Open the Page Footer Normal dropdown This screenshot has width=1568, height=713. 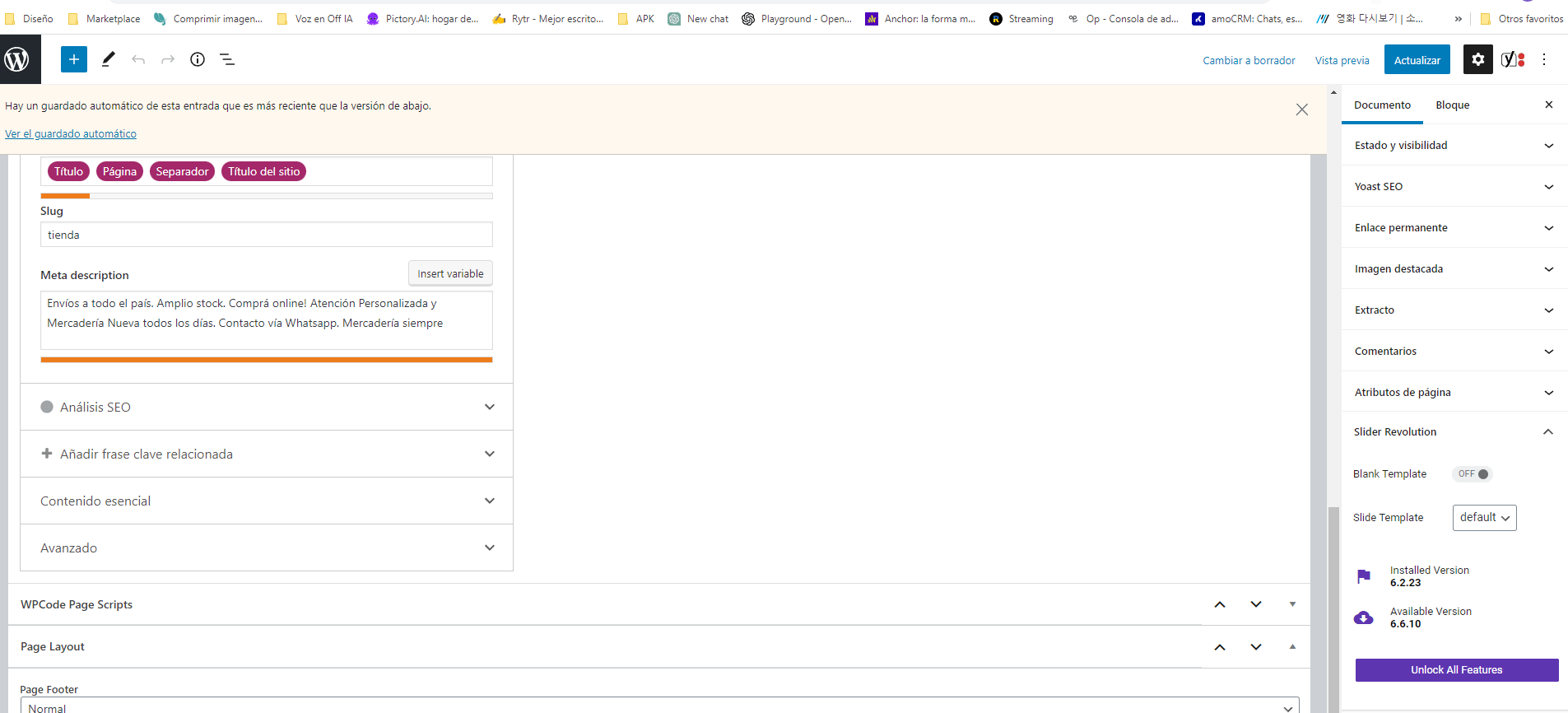(x=659, y=706)
